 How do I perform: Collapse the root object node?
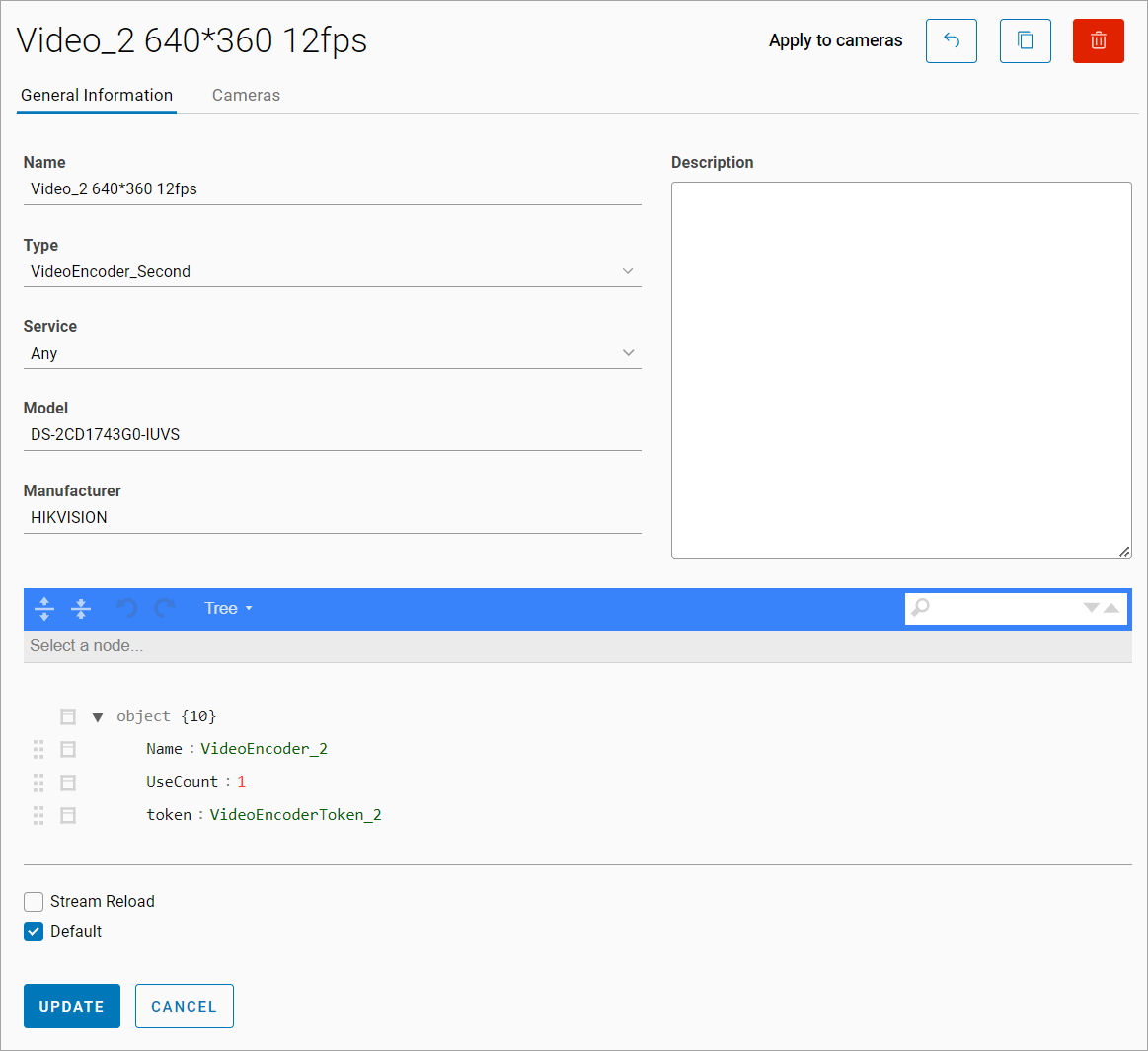98,717
